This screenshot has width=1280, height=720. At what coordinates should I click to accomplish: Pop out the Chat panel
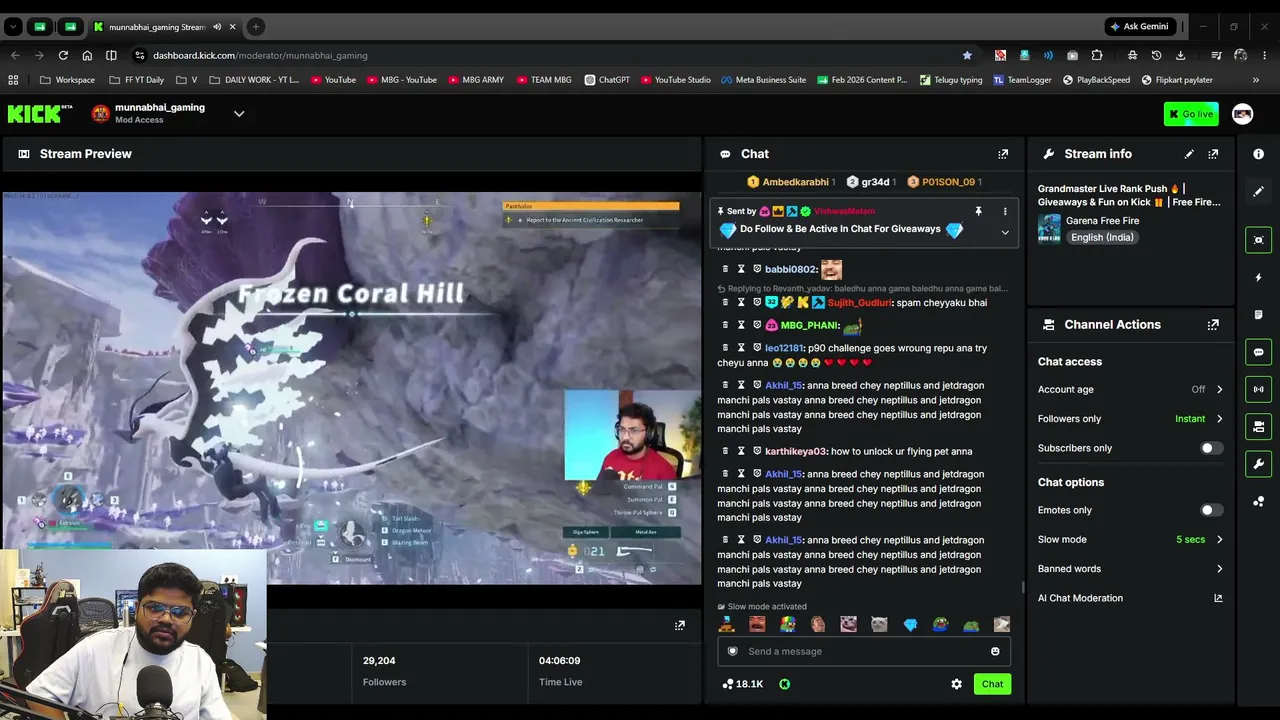tap(1003, 154)
